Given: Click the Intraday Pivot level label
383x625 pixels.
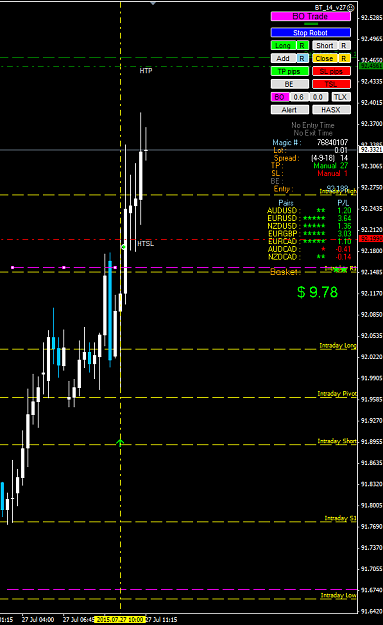Looking at the screenshot, I should [x=337, y=393].
